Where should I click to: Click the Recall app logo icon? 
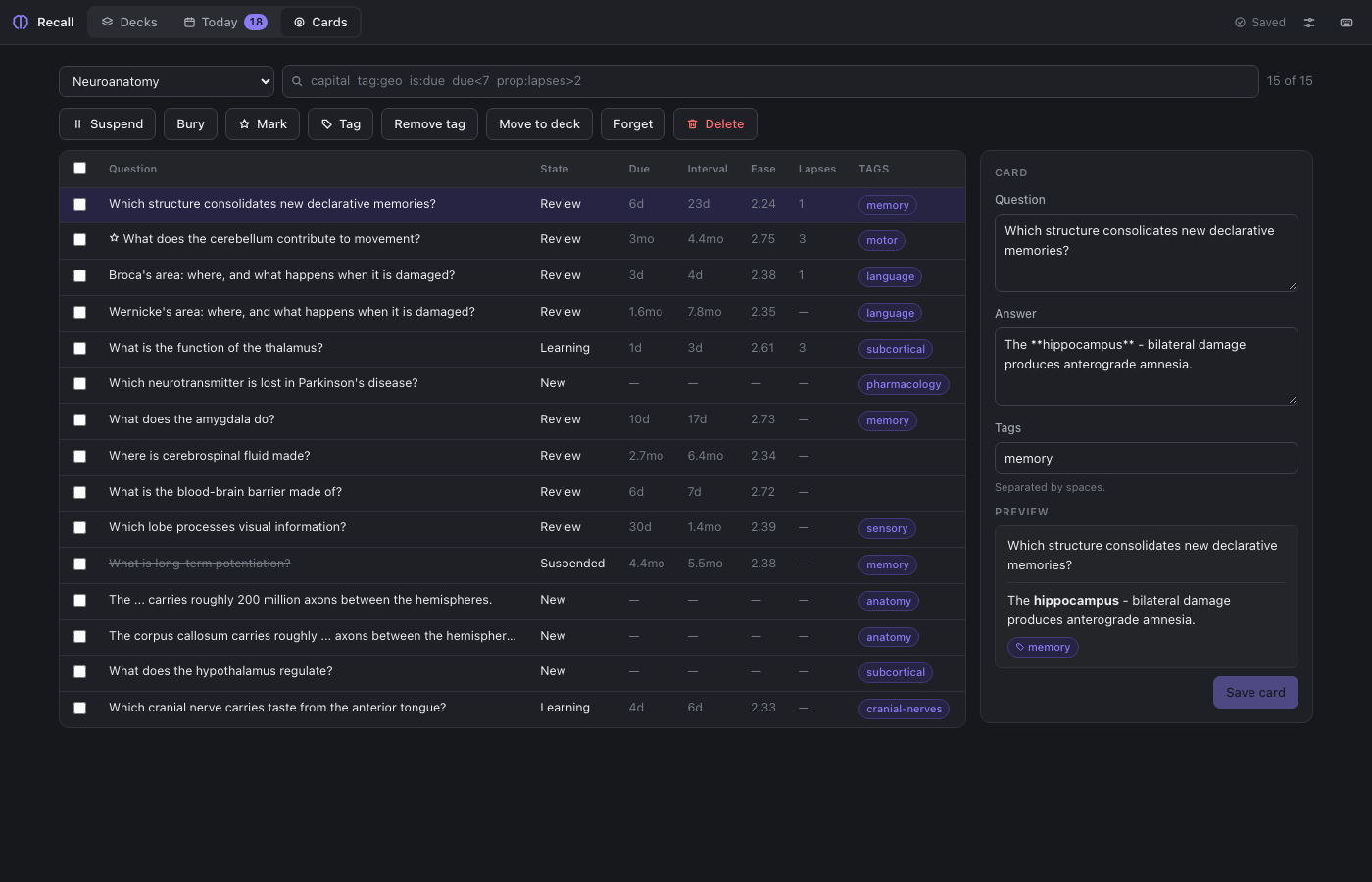[21, 22]
